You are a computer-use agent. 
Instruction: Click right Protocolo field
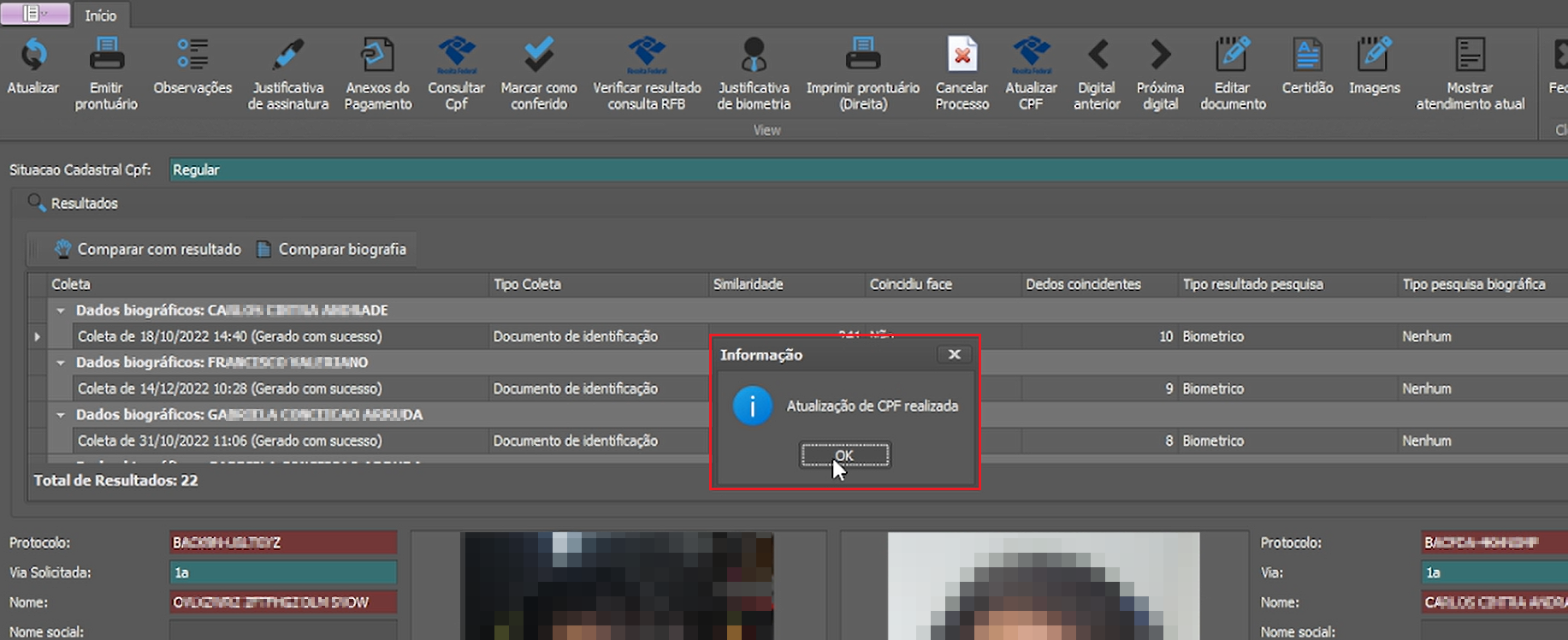[x=1494, y=542]
